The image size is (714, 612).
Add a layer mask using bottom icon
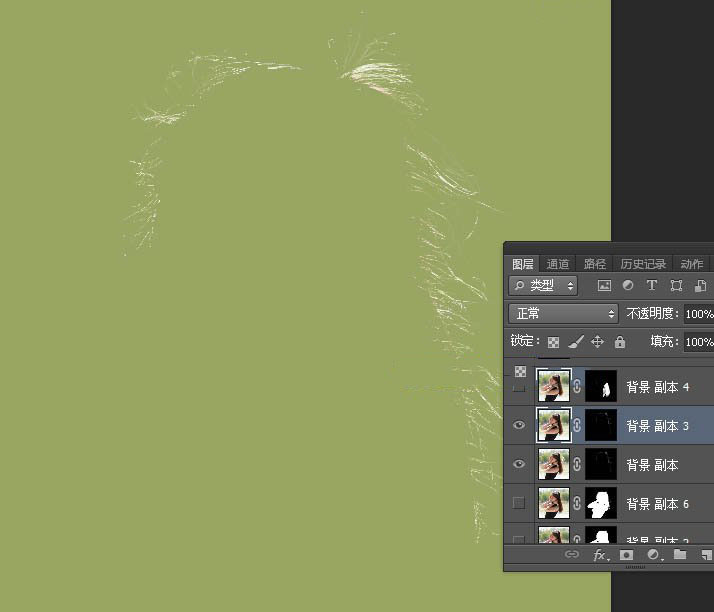(x=627, y=554)
